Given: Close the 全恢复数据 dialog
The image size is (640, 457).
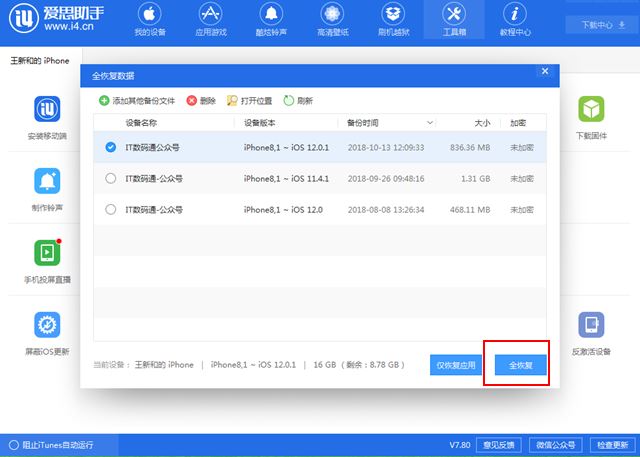Looking at the screenshot, I should click(x=545, y=71).
